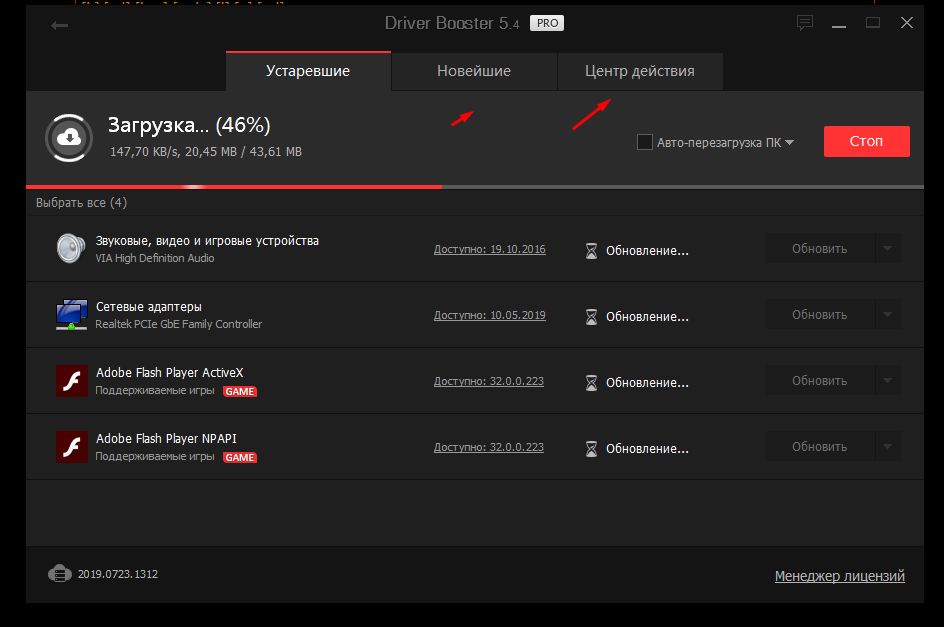Click the database version icon at bottom
The height and width of the screenshot is (627, 944).
coord(60,573)
